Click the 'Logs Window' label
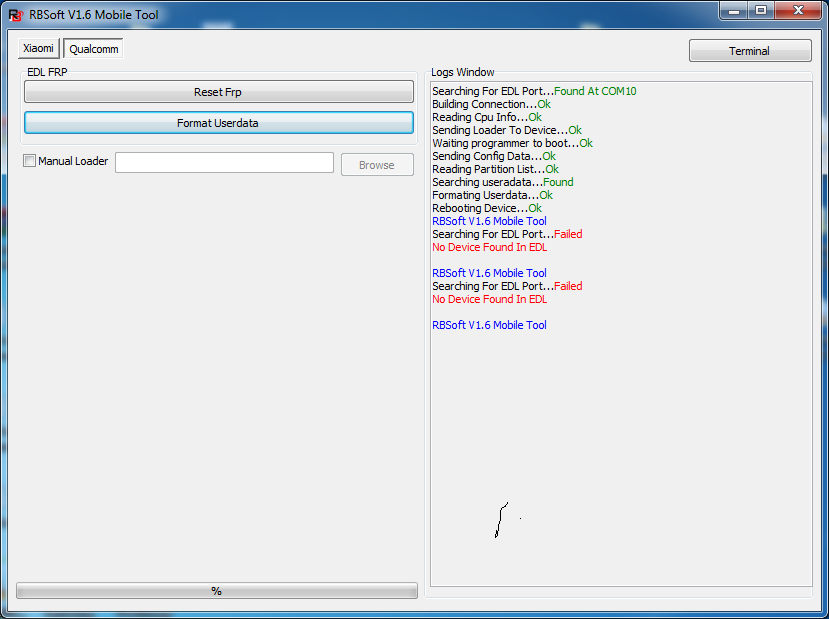Screen dimensions: 829x619 coord(463,72)
